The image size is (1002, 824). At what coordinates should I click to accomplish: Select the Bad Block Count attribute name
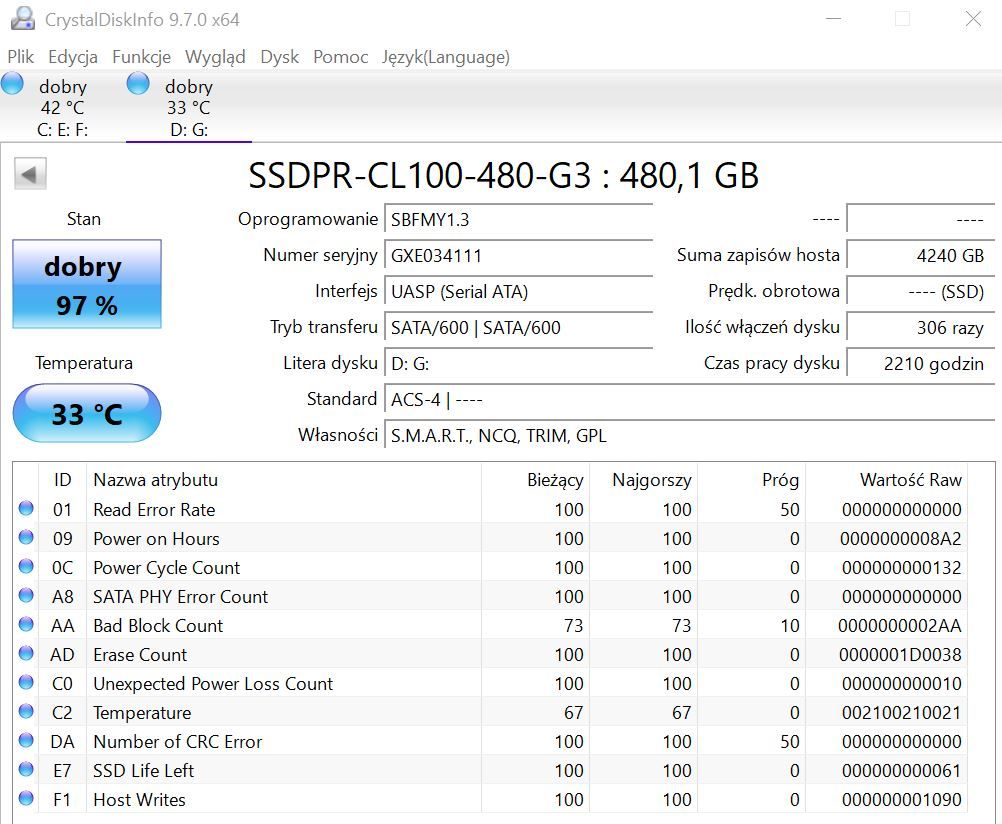click(x=158, y=625)
